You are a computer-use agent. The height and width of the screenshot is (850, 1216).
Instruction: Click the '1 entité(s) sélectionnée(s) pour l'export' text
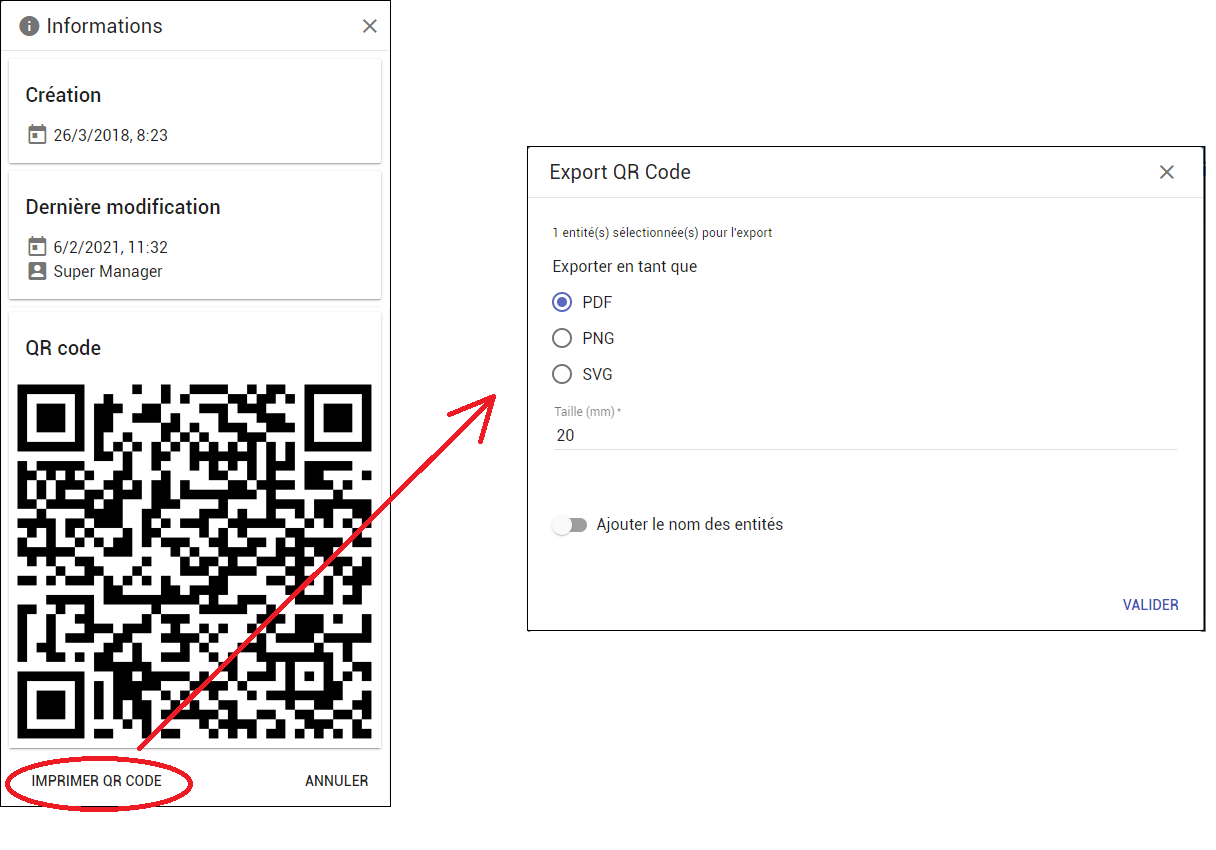tap(662, 233)
